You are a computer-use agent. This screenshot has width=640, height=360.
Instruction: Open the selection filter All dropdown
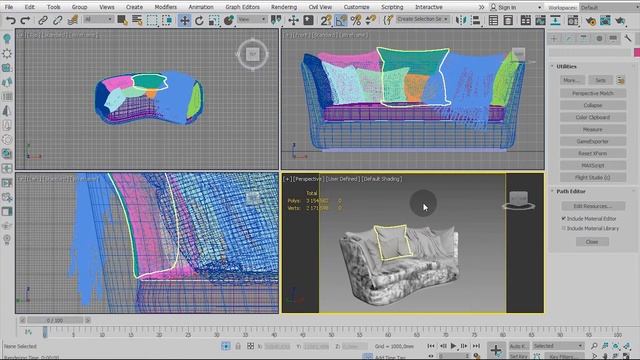click(98, 20)
